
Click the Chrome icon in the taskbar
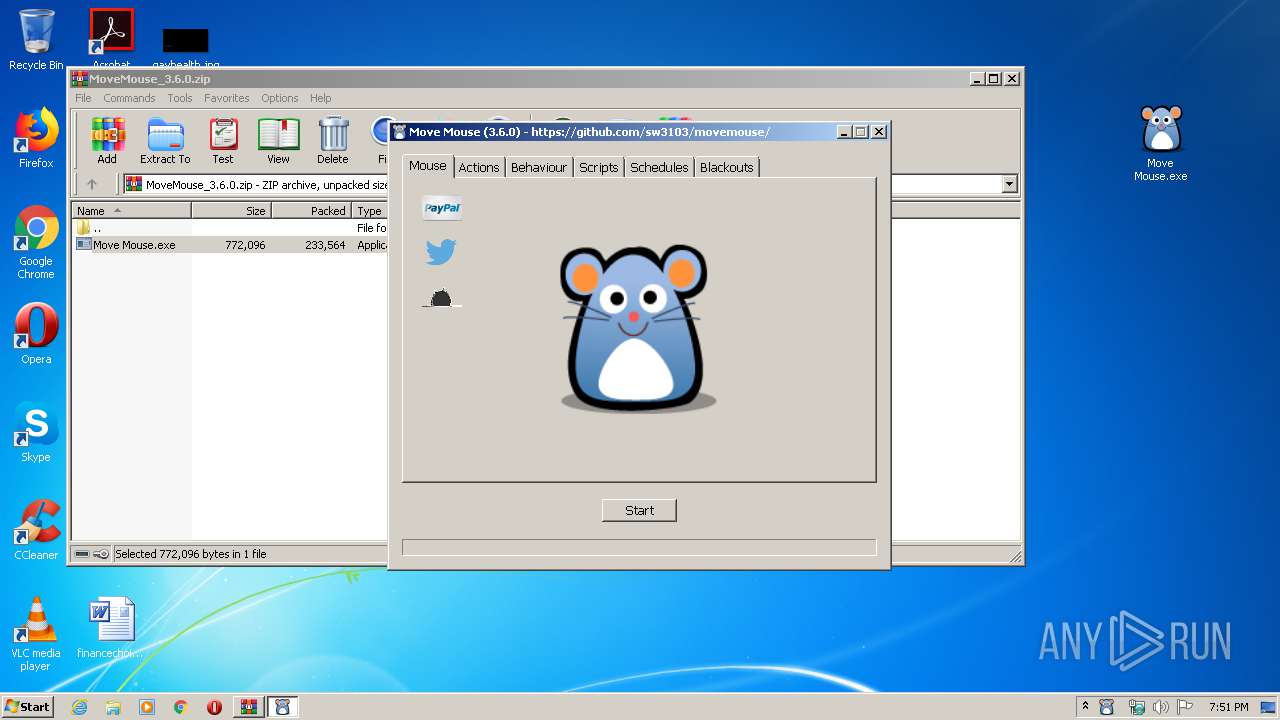click(181, 707)
